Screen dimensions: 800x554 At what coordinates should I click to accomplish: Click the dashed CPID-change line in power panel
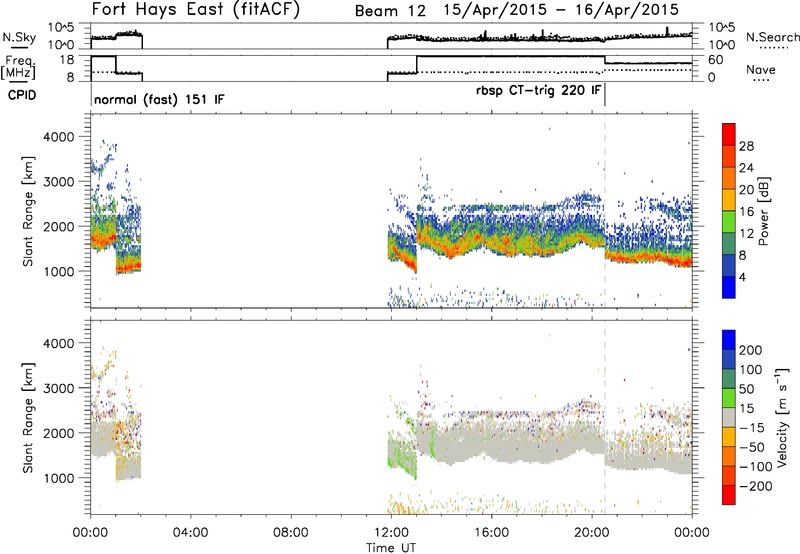(605, 211)
